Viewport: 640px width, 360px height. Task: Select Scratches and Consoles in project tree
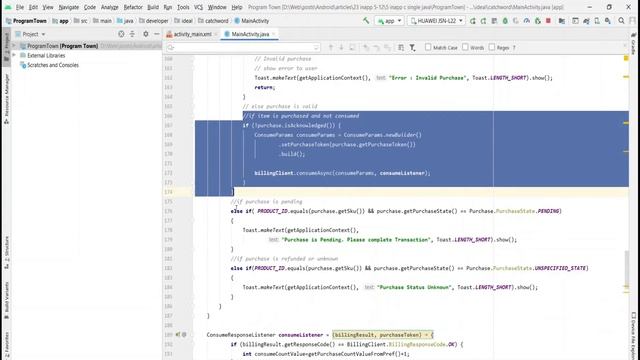pos(52,65)
